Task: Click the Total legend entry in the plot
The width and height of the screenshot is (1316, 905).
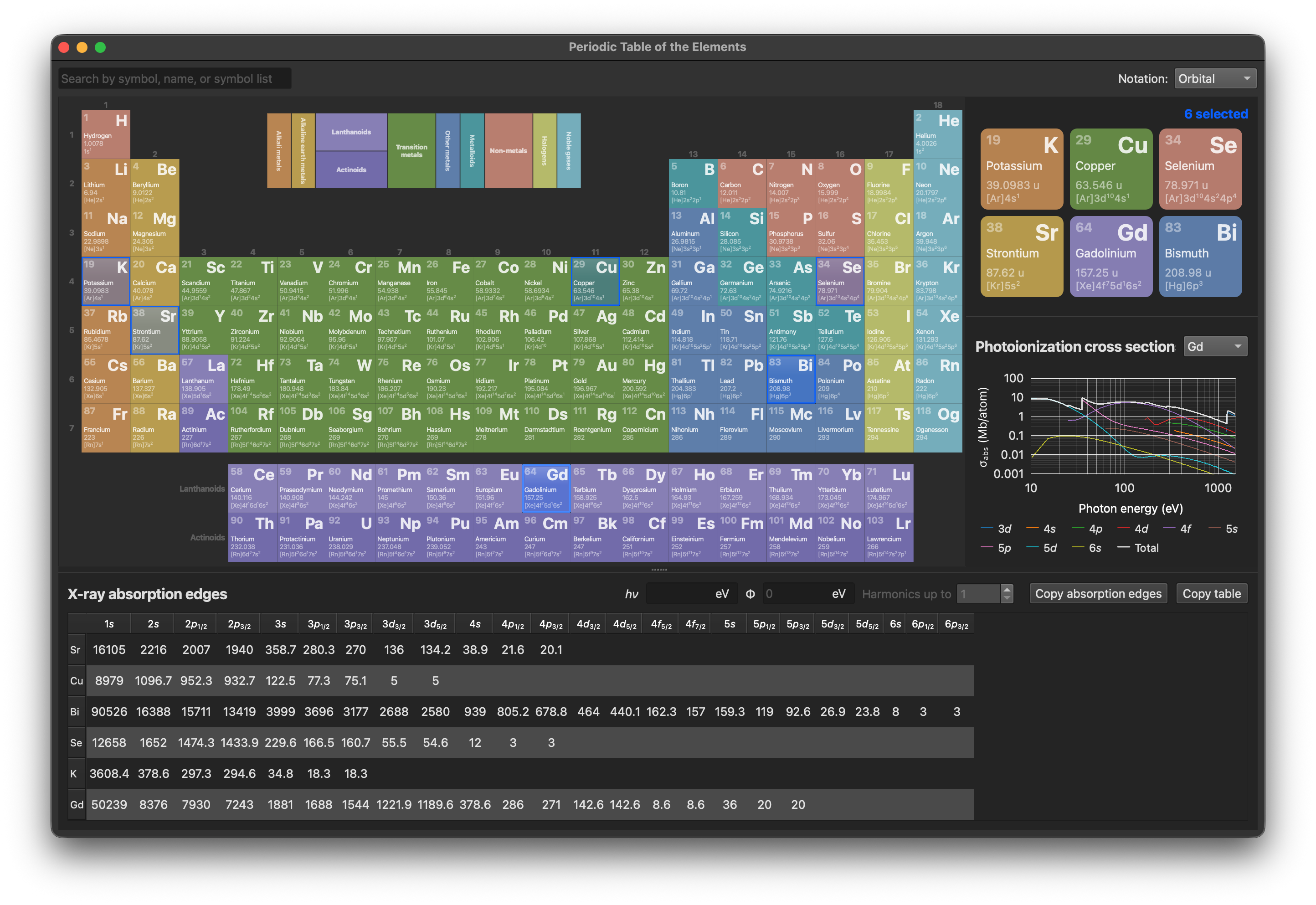Action: [1138, 548]
